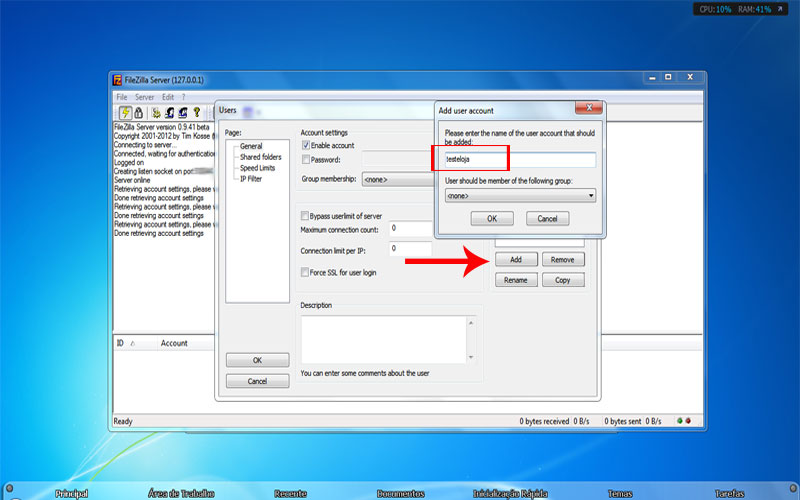Open server settings via the gear icon

click(156, 113)
